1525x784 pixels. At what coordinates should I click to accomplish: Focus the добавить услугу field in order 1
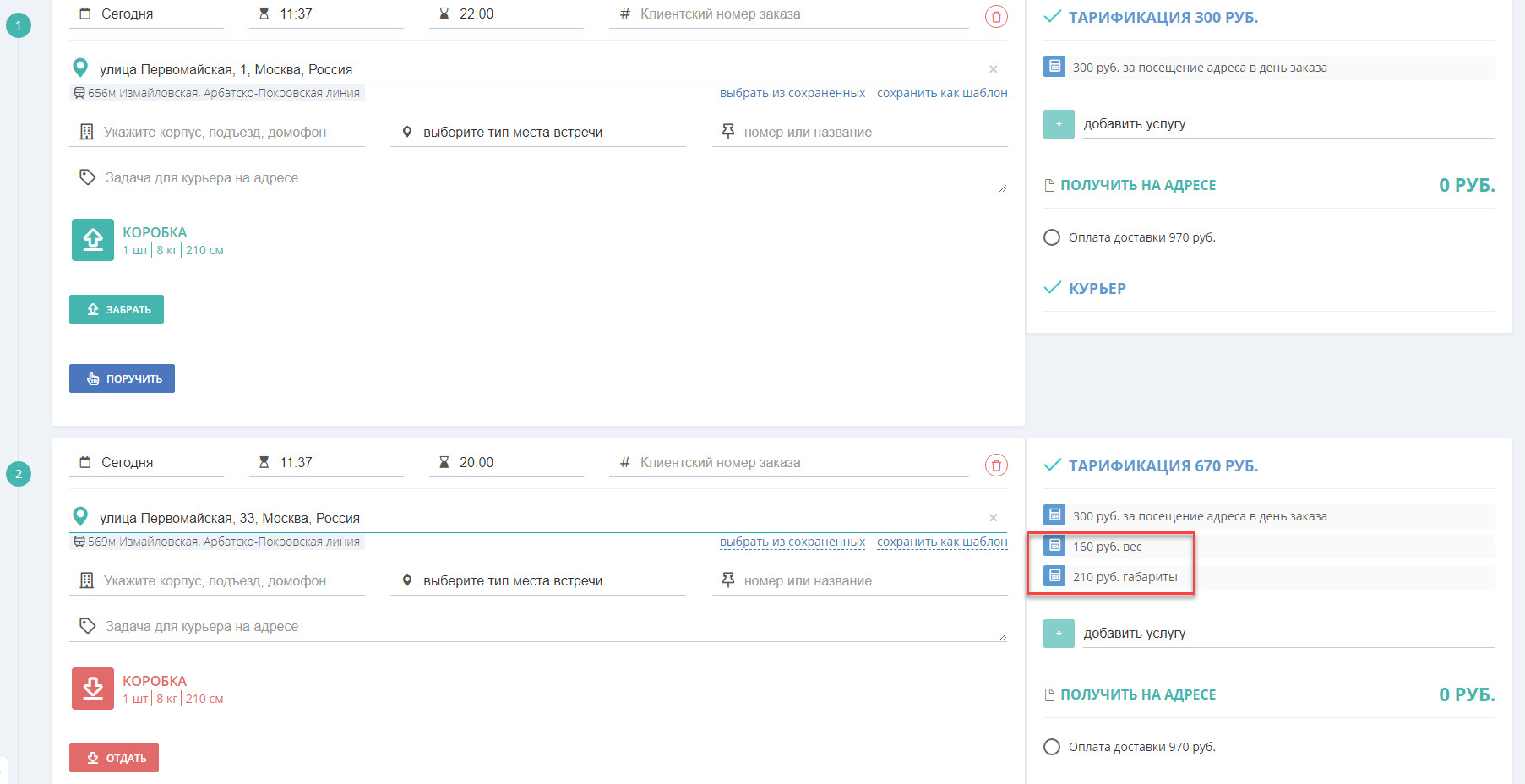pos(1288,124)
